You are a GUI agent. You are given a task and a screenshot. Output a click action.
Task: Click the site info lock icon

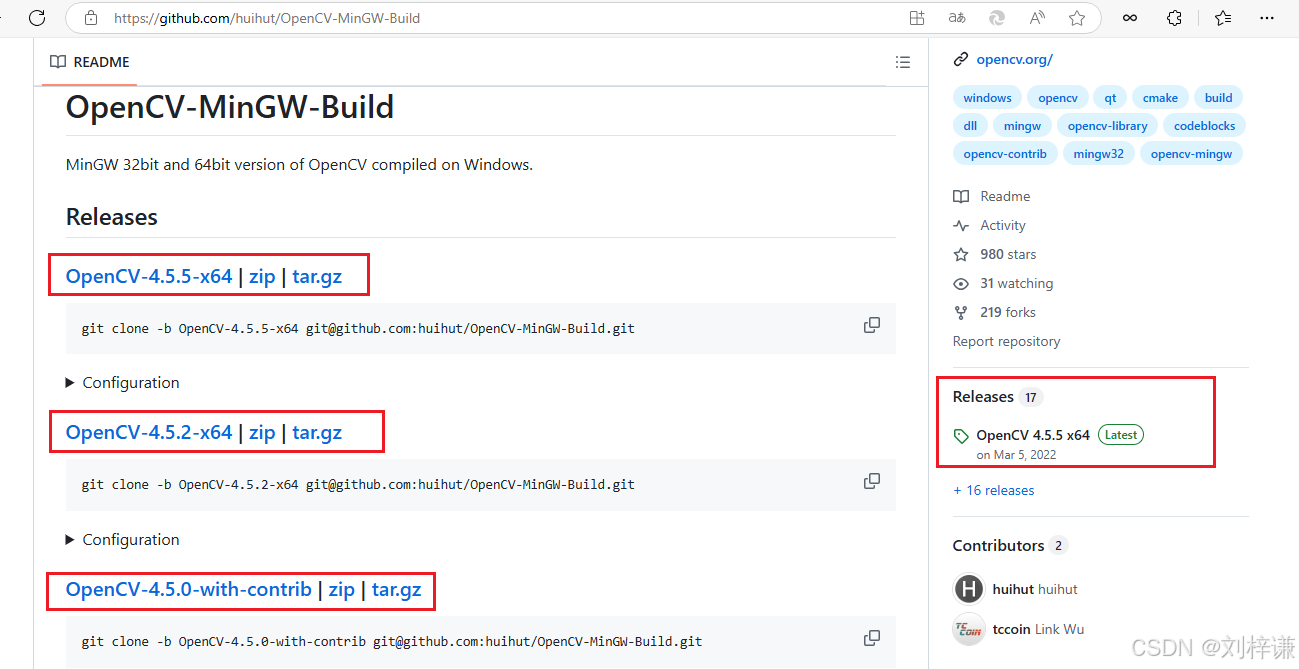point(92,18)
